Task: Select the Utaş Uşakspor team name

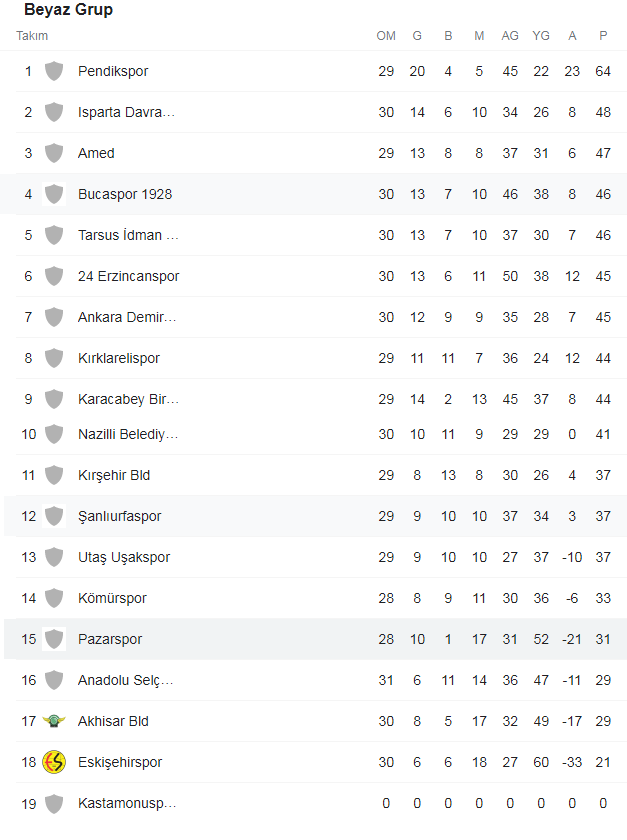Action: tap(124, 557)
